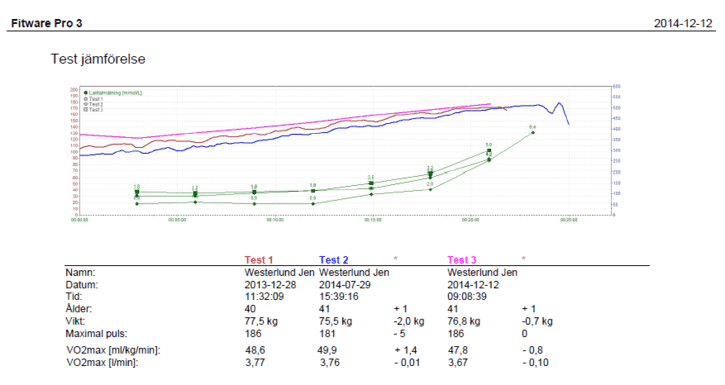Click the VO2max [l/min]: row label

(102, 363)
